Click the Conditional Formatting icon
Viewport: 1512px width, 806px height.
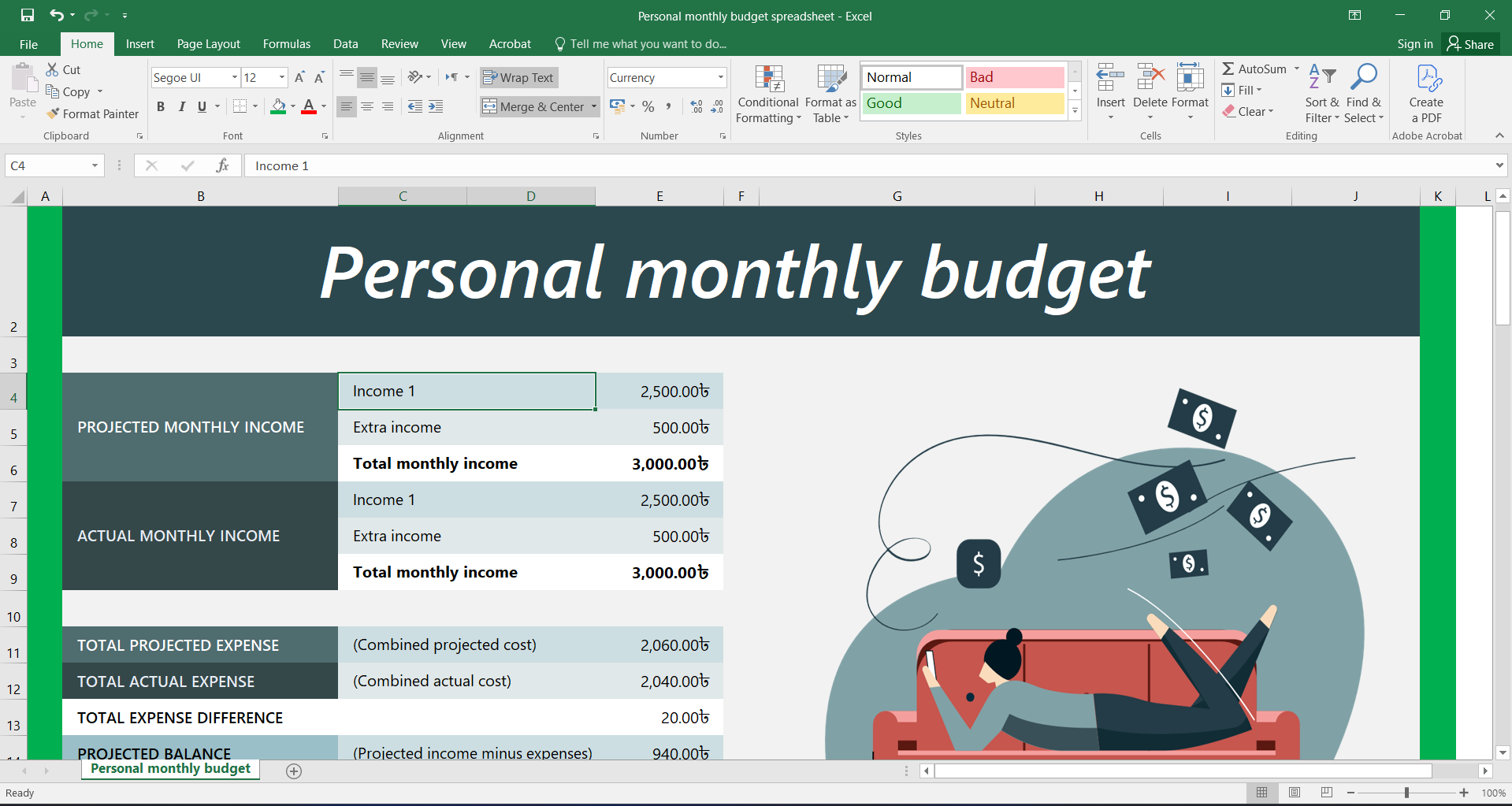(x=768, y=80)
